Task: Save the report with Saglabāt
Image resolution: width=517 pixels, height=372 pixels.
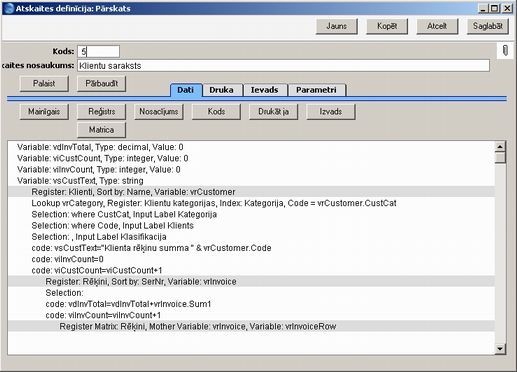Action: (488, 26)
